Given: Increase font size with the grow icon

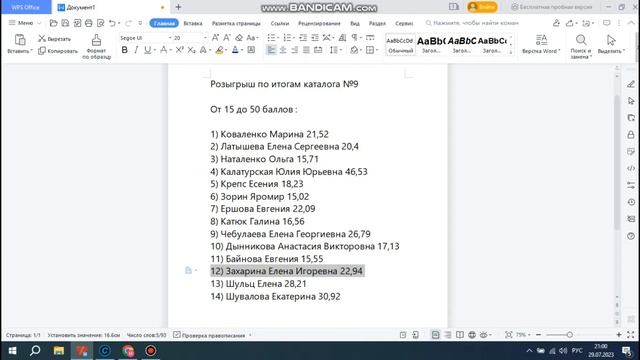Looking at the screenshot, I should coord(215,38).
